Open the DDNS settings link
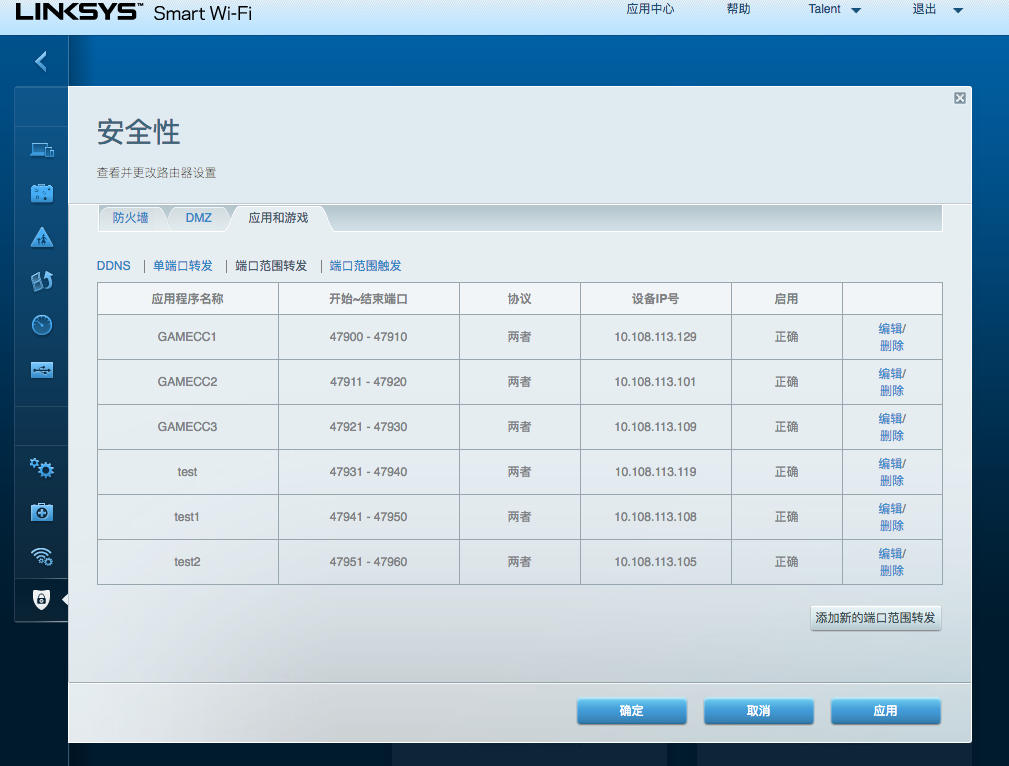Screen dimensions: 1009x766 click(112, 265)
